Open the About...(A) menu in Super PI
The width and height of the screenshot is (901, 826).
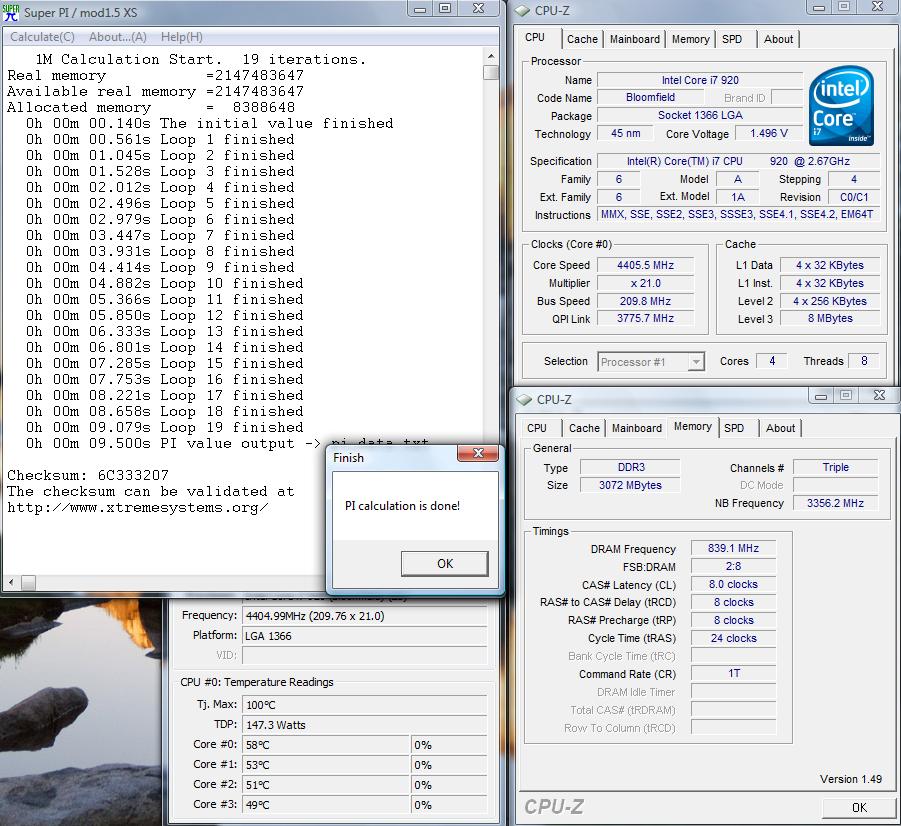pyautogui.click(x=118, y=37)
